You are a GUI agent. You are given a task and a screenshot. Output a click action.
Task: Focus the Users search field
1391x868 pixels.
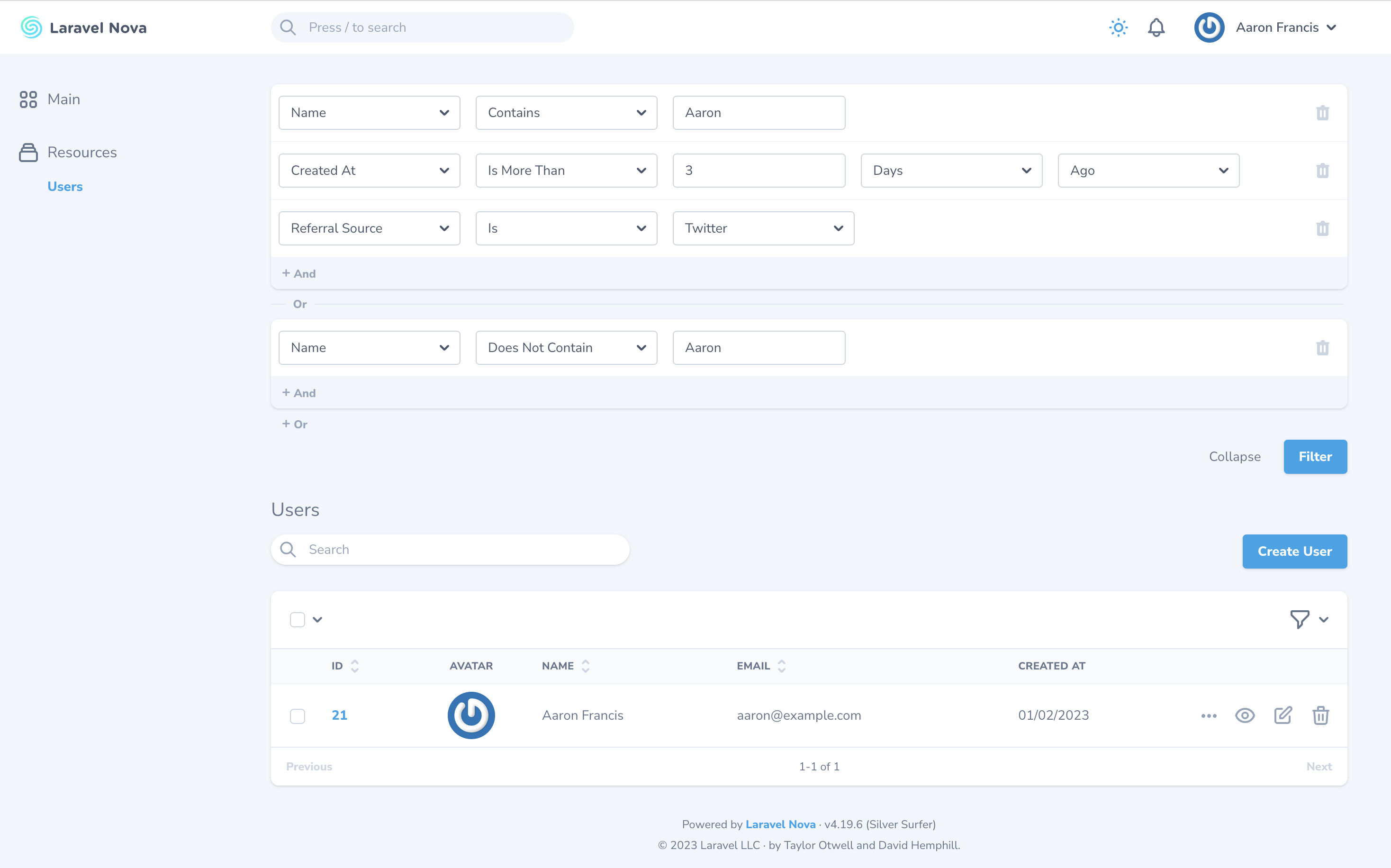tap(459, 550)
